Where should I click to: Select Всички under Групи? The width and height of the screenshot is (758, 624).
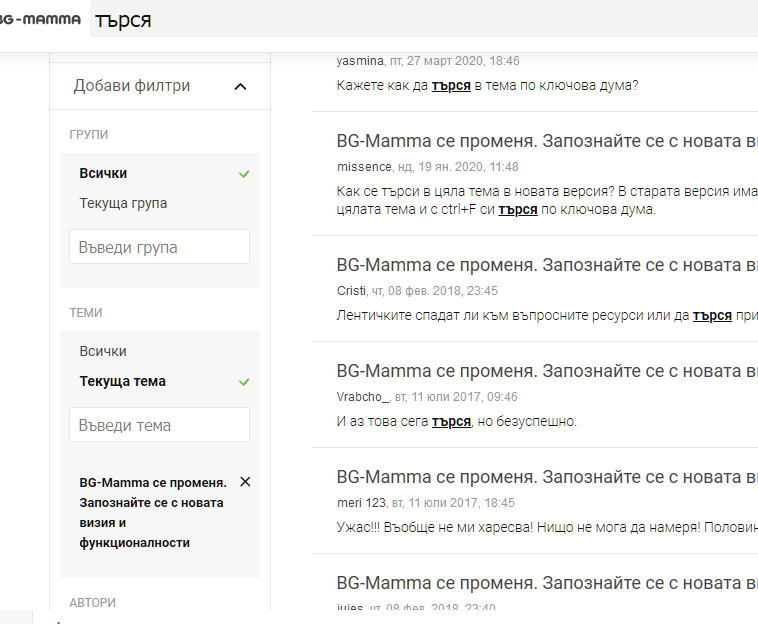[x=104, y=173]
